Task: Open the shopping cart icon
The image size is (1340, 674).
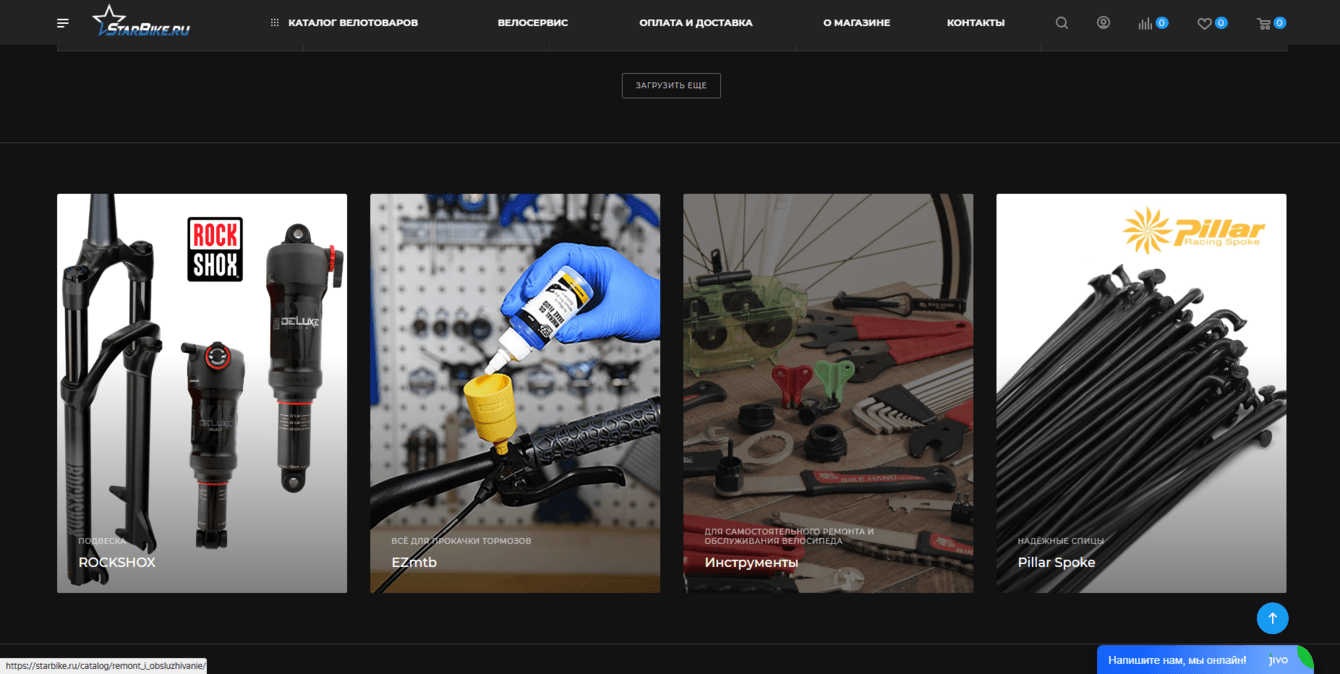Action: 1264,23
